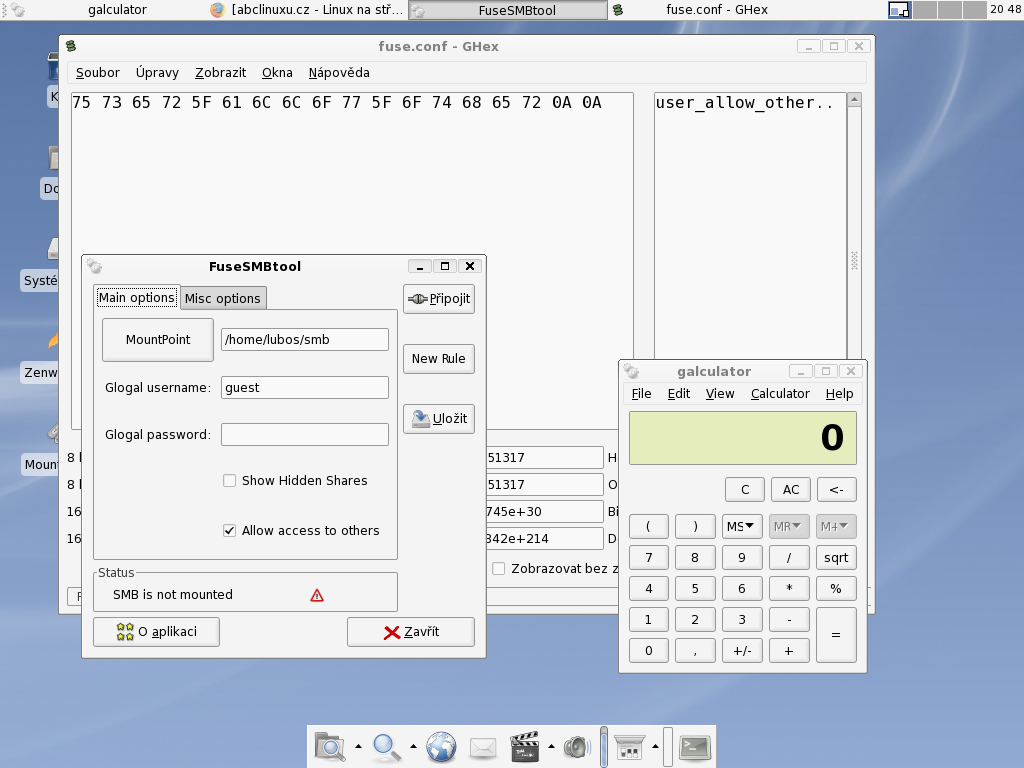Enable Show Hidden Shares checkbox
The width and height of the screenshot is (1024, 768).
(229, 481)
